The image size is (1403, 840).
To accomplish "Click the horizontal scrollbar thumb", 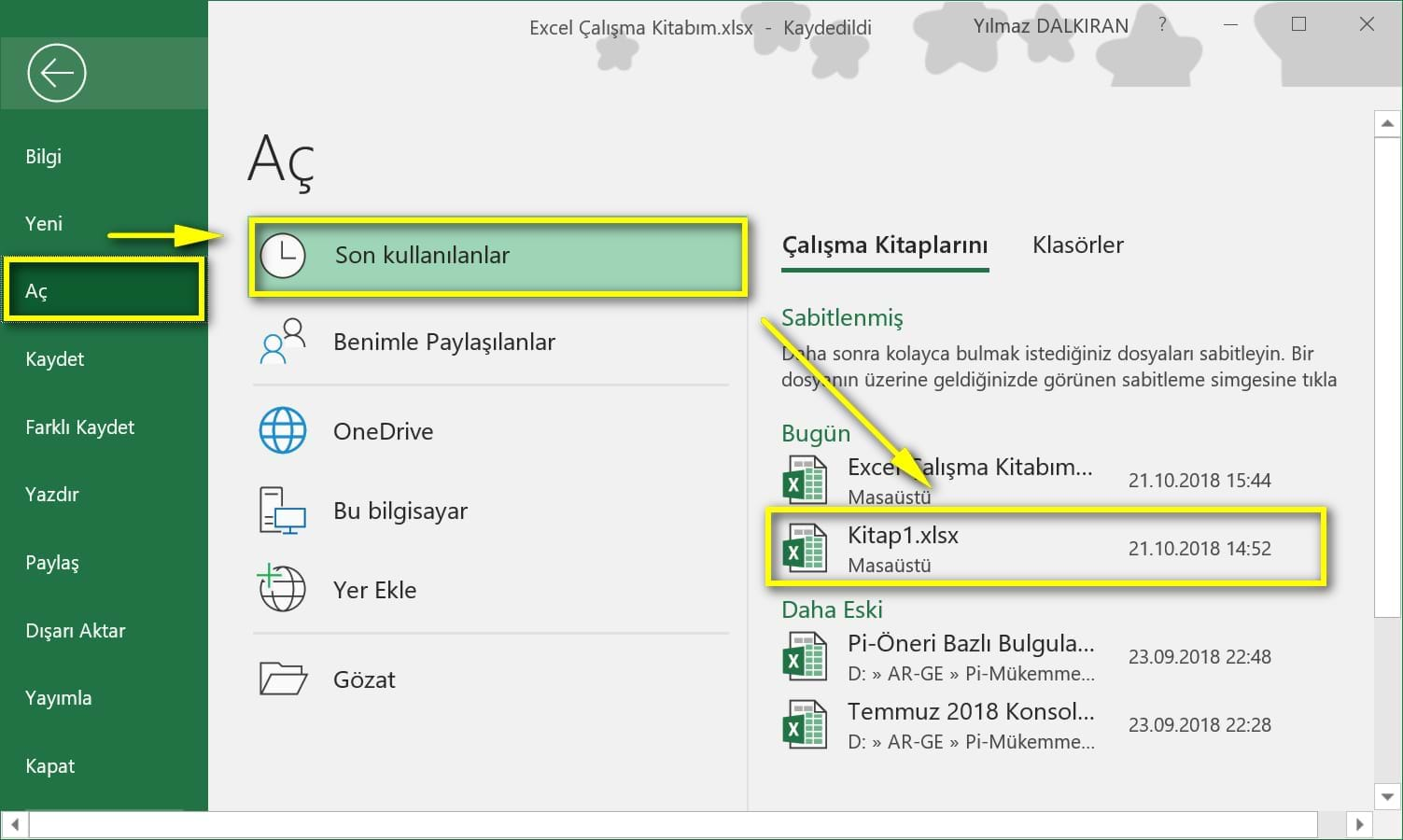I will point(673,825).
